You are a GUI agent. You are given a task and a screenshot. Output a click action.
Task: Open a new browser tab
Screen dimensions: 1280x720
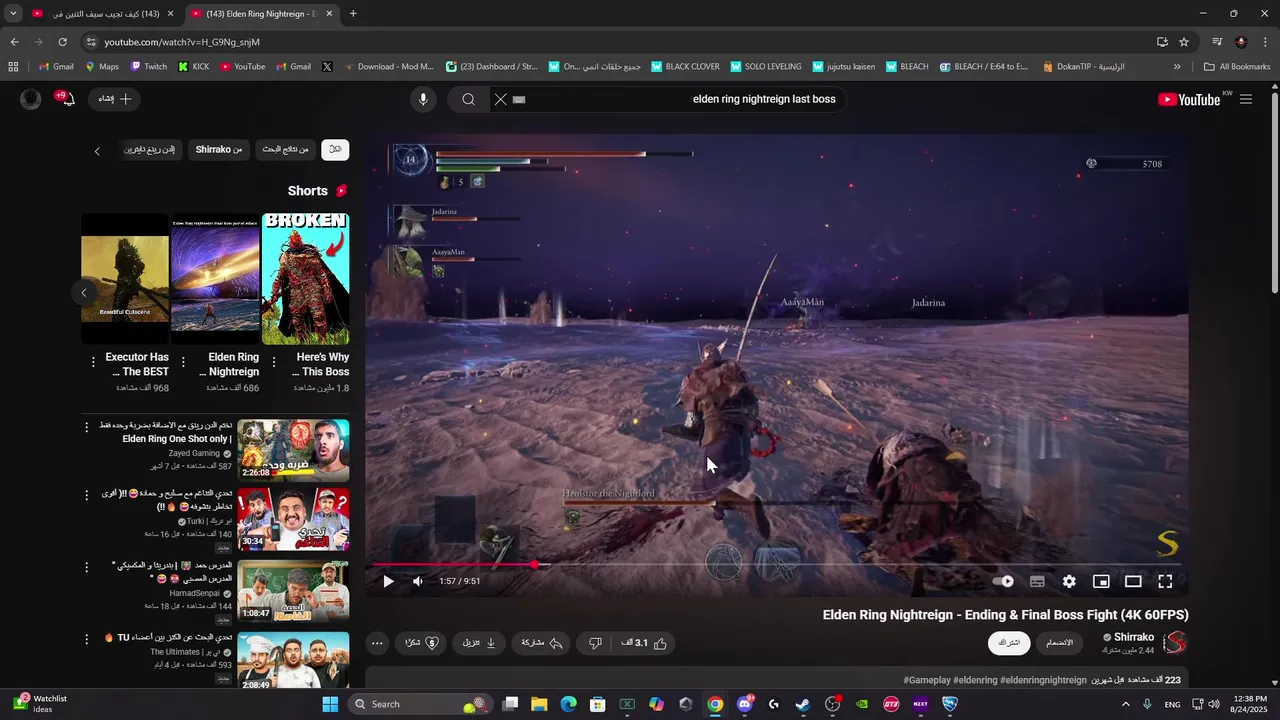(x=353, y=14)
